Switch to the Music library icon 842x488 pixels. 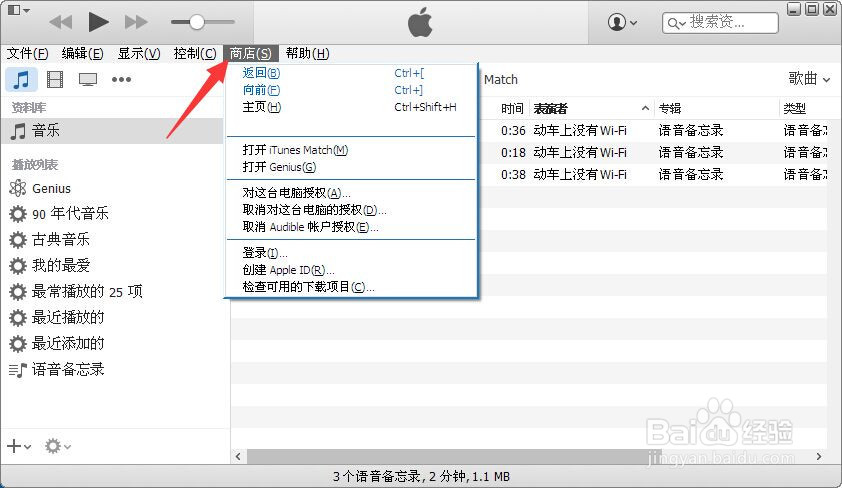tap(21, 79)
